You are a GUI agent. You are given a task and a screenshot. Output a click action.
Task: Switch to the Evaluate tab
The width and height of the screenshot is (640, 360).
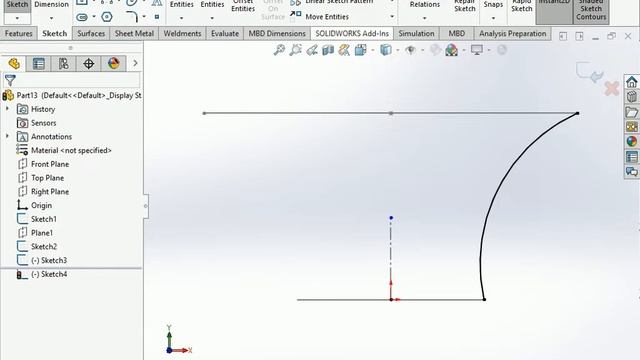pyautogui.click(x=225, y=33)
